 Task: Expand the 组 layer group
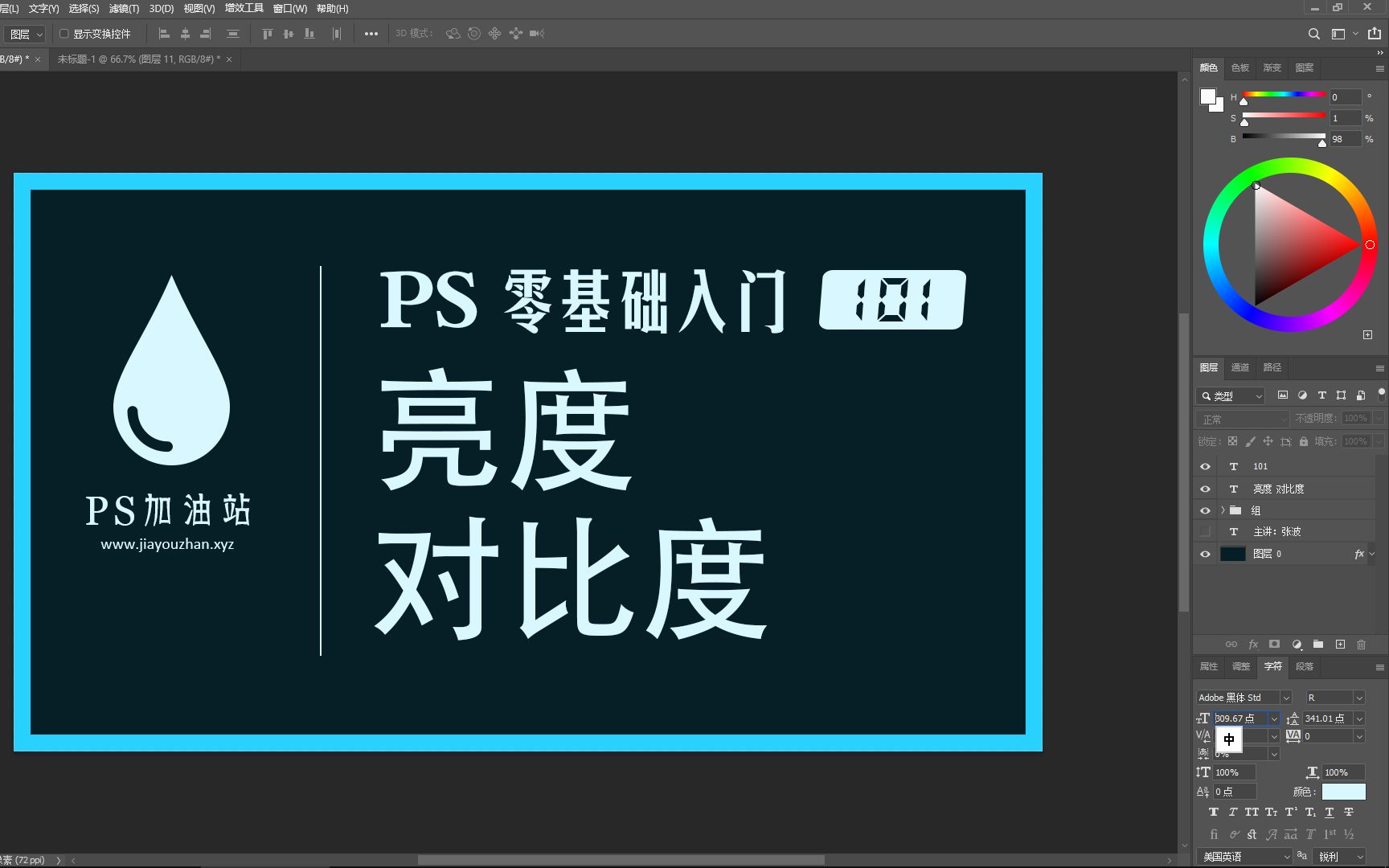pyautogui.click(x=1223, y=510)
